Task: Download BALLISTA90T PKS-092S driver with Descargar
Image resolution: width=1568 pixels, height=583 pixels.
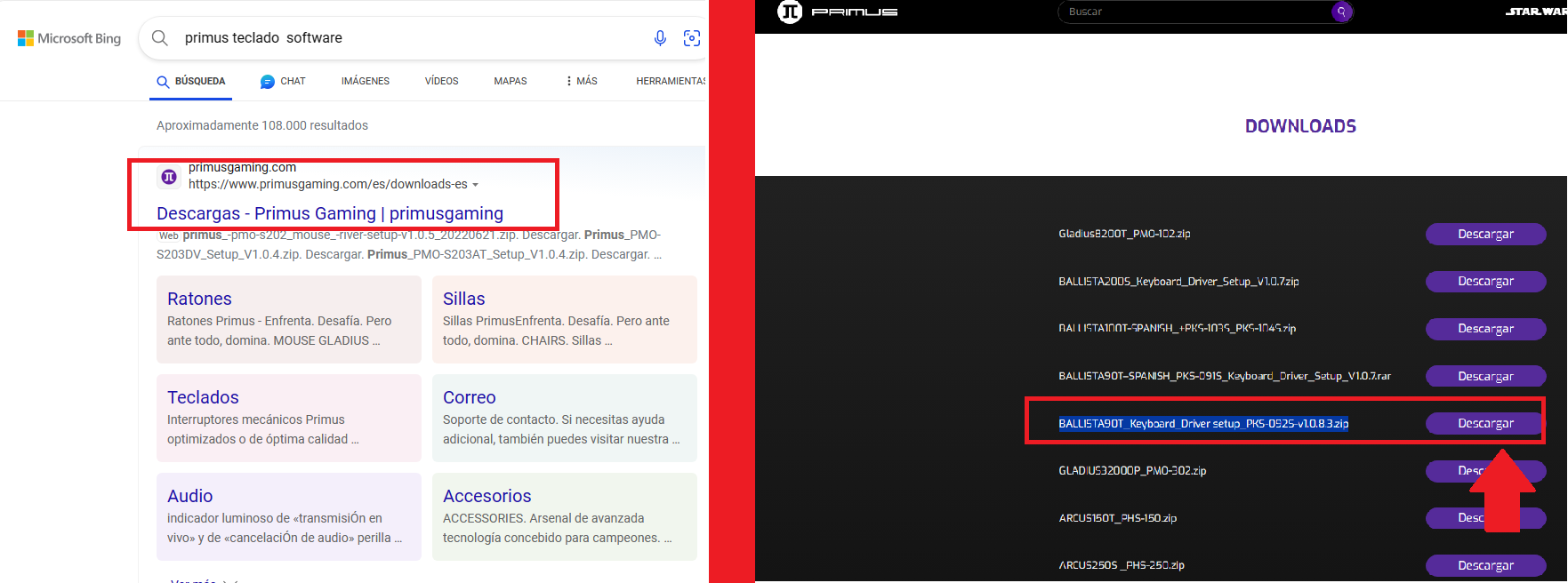Action: pyautogui.click(x=1484, y=424)
